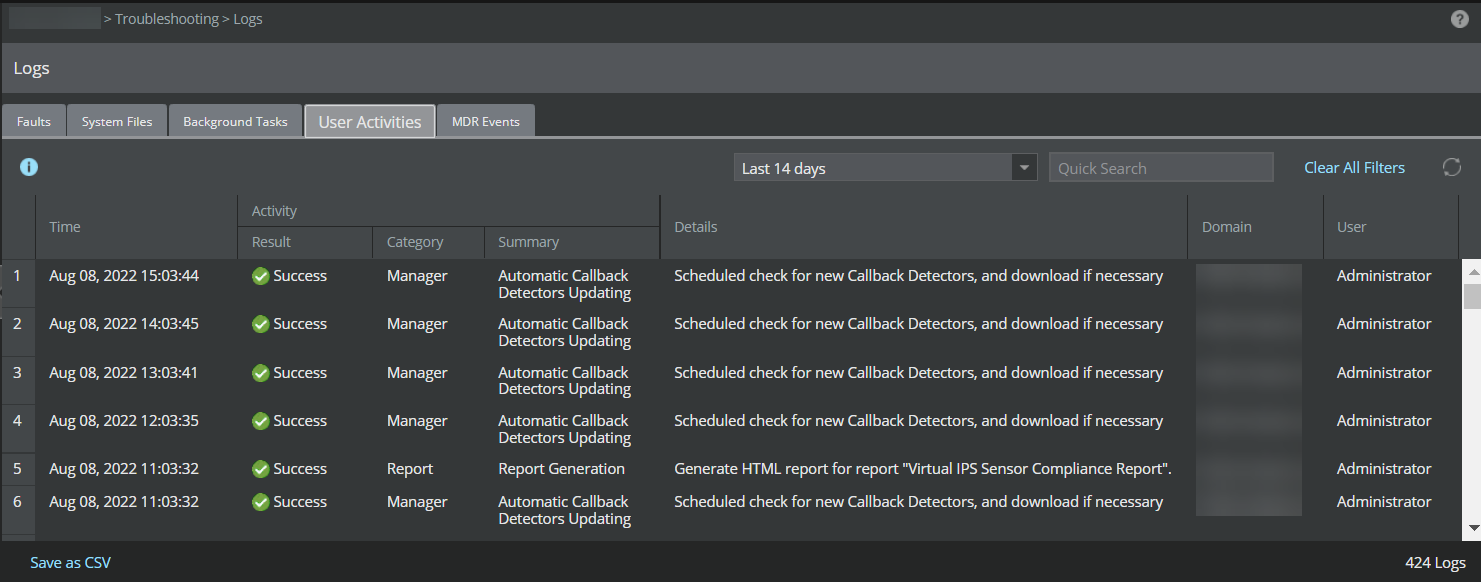Click the Report category cell
1481x582 pixels.
tap(410, 469)
